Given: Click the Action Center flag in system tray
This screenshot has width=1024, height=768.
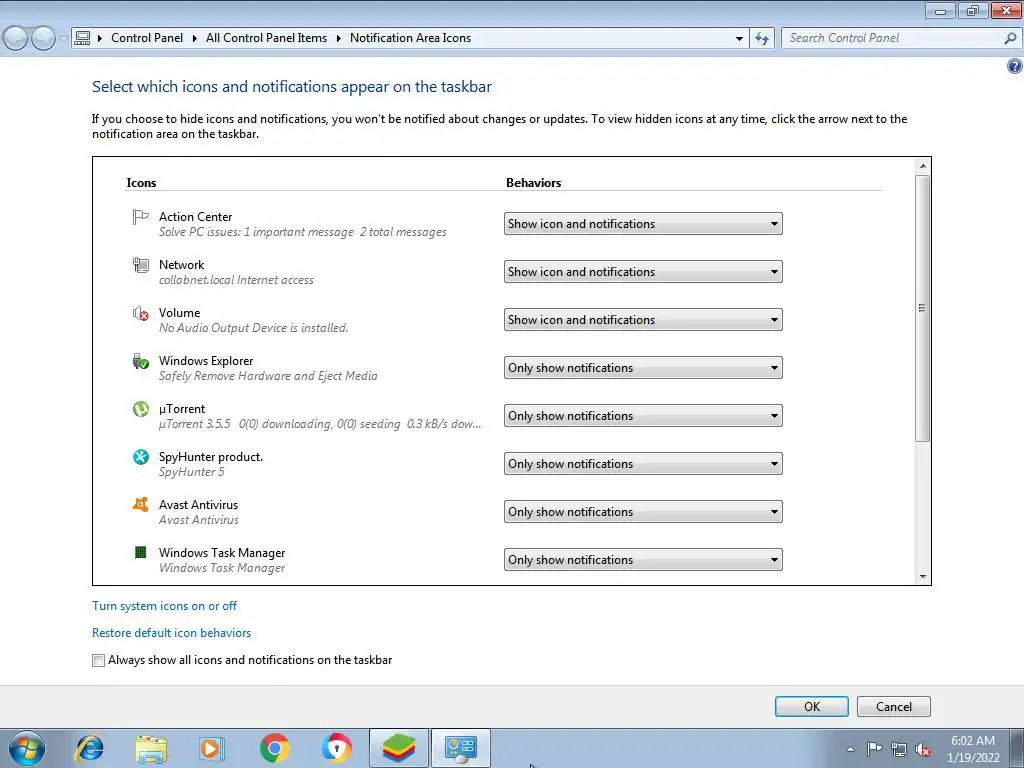Looking at the screenshot, I should pyautogui.click(x=874, y=749).
